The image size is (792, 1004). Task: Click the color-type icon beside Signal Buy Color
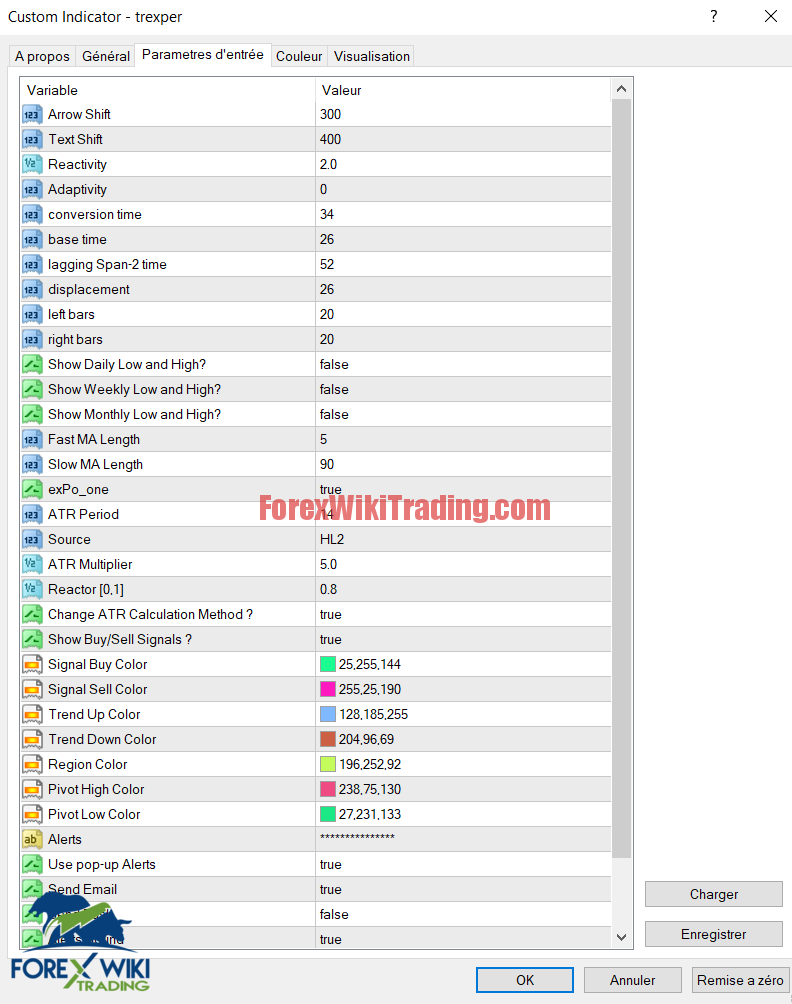[32, 664]
